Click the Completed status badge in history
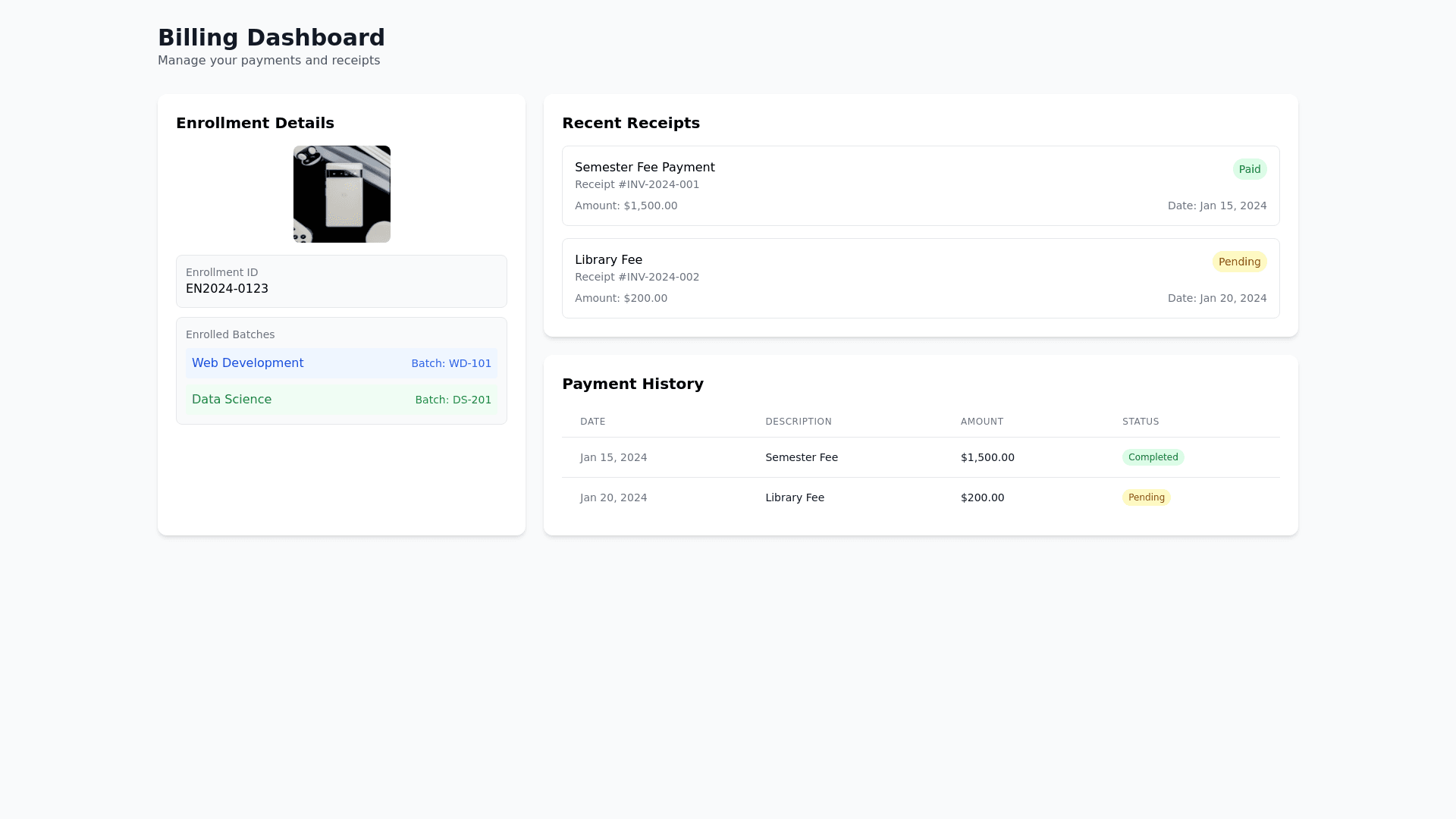 [1153, 457]
